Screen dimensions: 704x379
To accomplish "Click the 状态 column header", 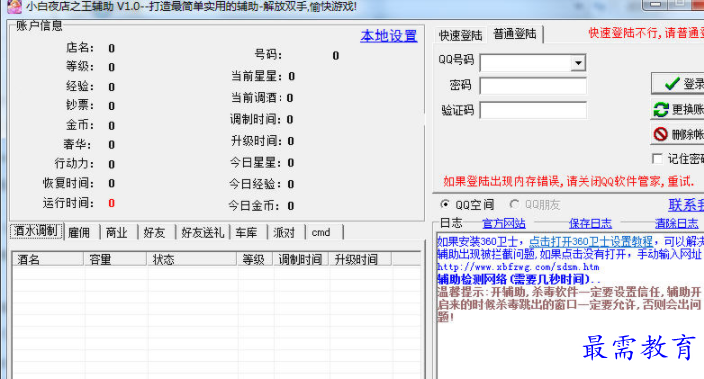I will [192, 259].
